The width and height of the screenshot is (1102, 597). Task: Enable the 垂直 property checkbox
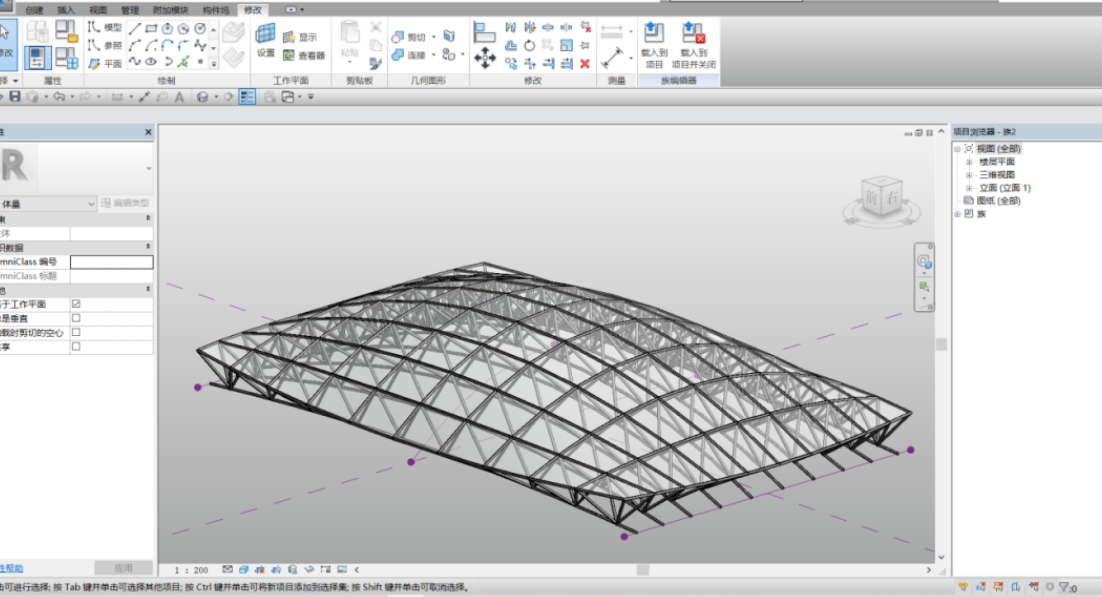click(76, 318)
